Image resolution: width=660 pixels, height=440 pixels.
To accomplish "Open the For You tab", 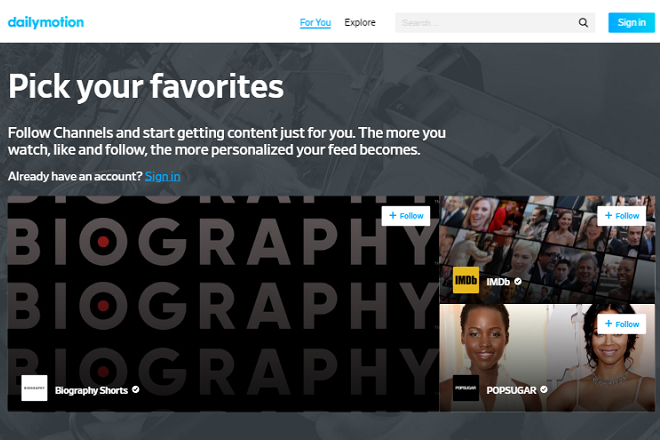I will click(315, 23).
